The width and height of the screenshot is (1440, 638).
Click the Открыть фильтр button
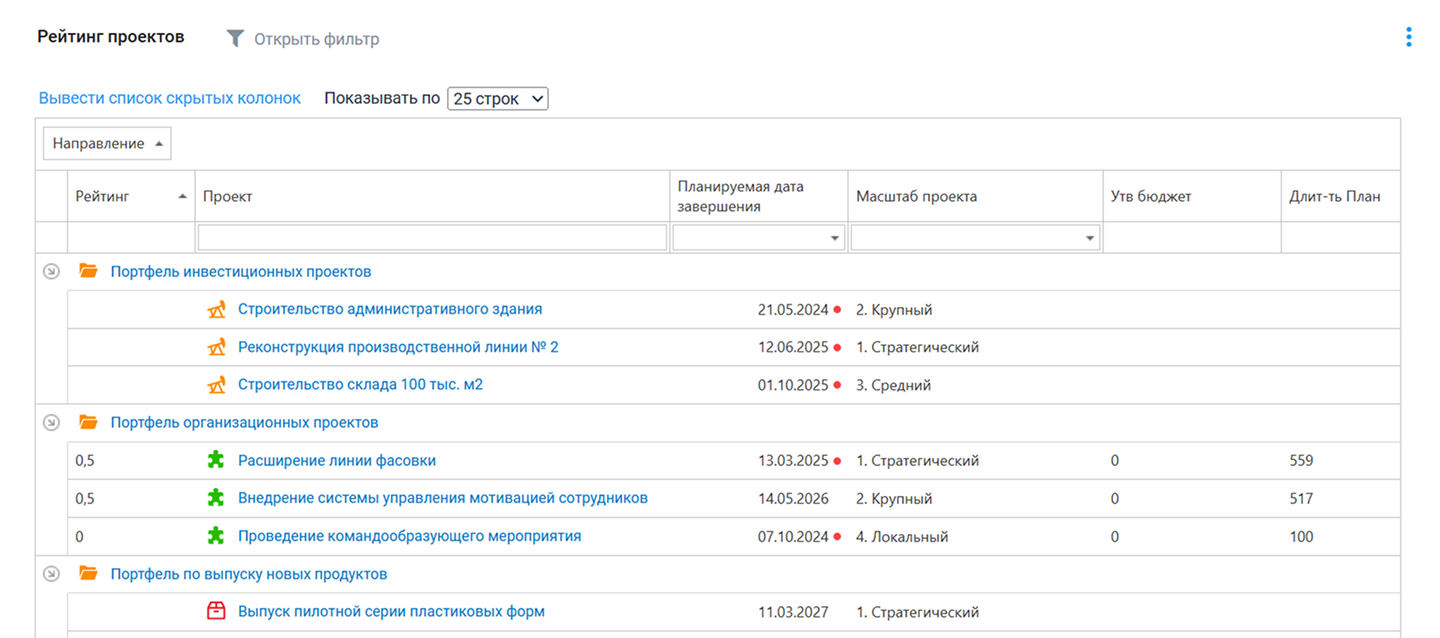pyautogui.click(x=316, y=40)
